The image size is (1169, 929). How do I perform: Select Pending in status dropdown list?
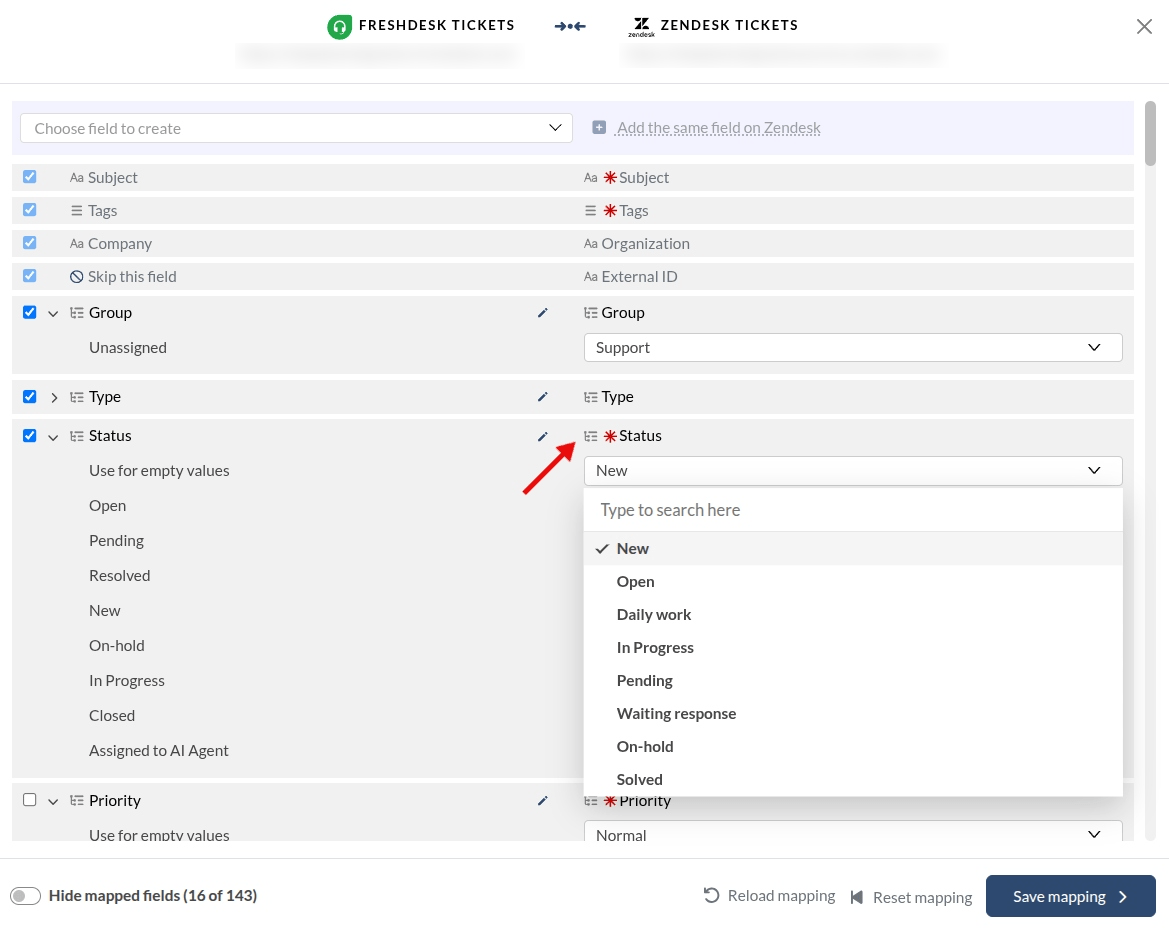coord(853,680)
